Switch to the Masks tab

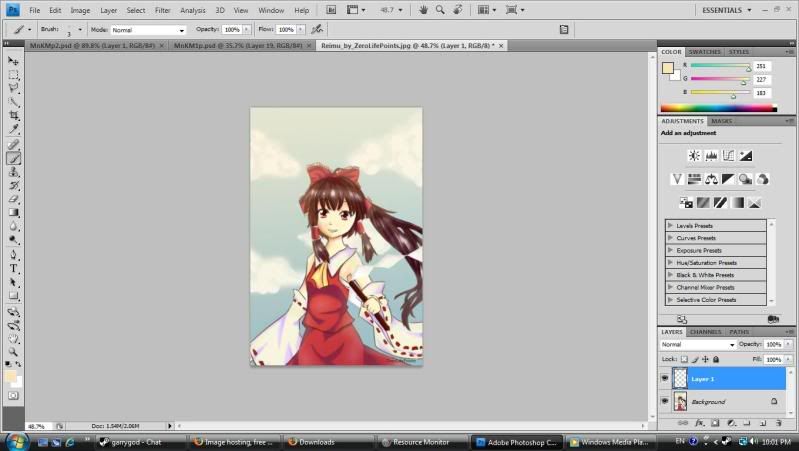point(721,121)
